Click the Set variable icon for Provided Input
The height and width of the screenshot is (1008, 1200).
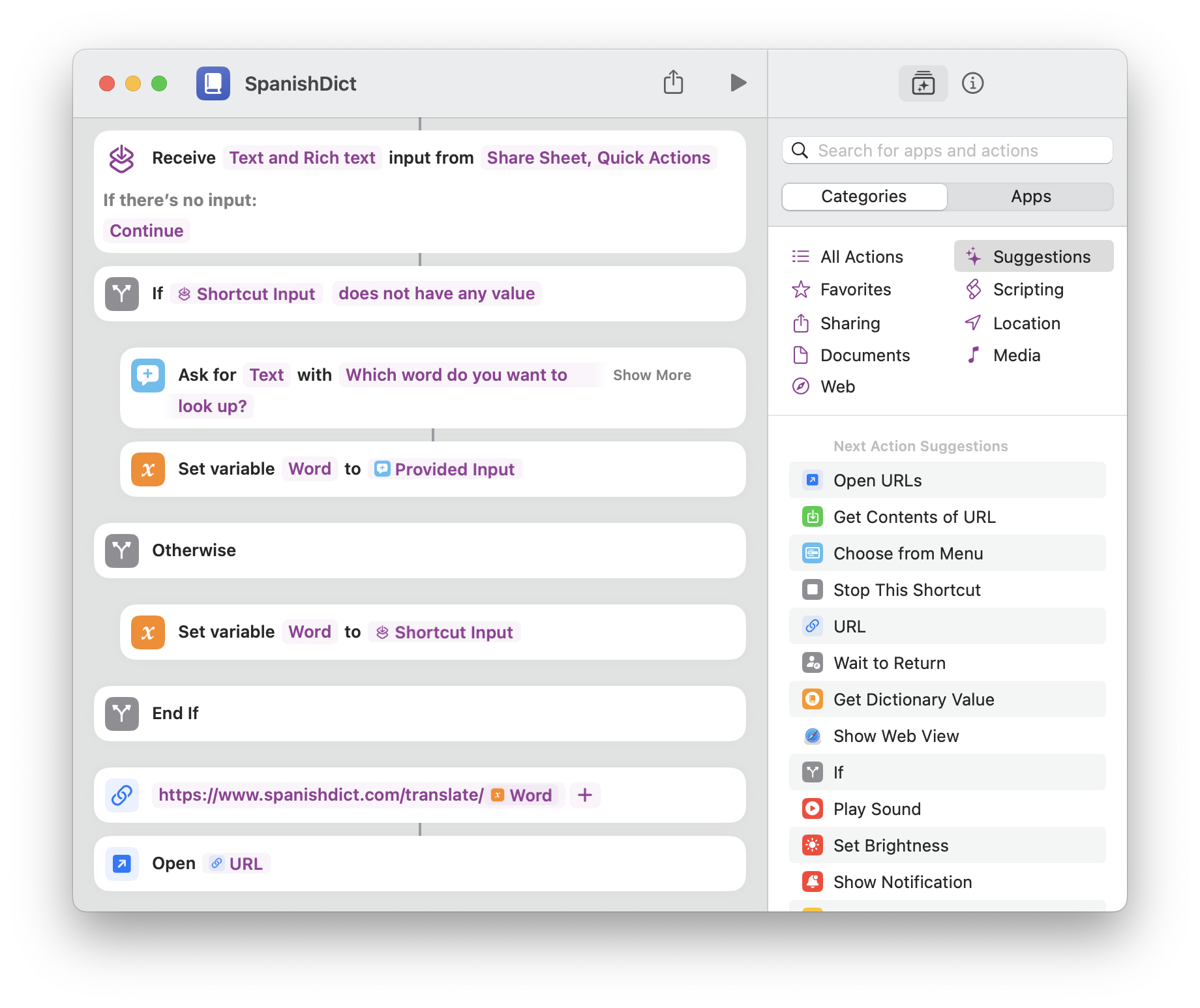(148, 469)
